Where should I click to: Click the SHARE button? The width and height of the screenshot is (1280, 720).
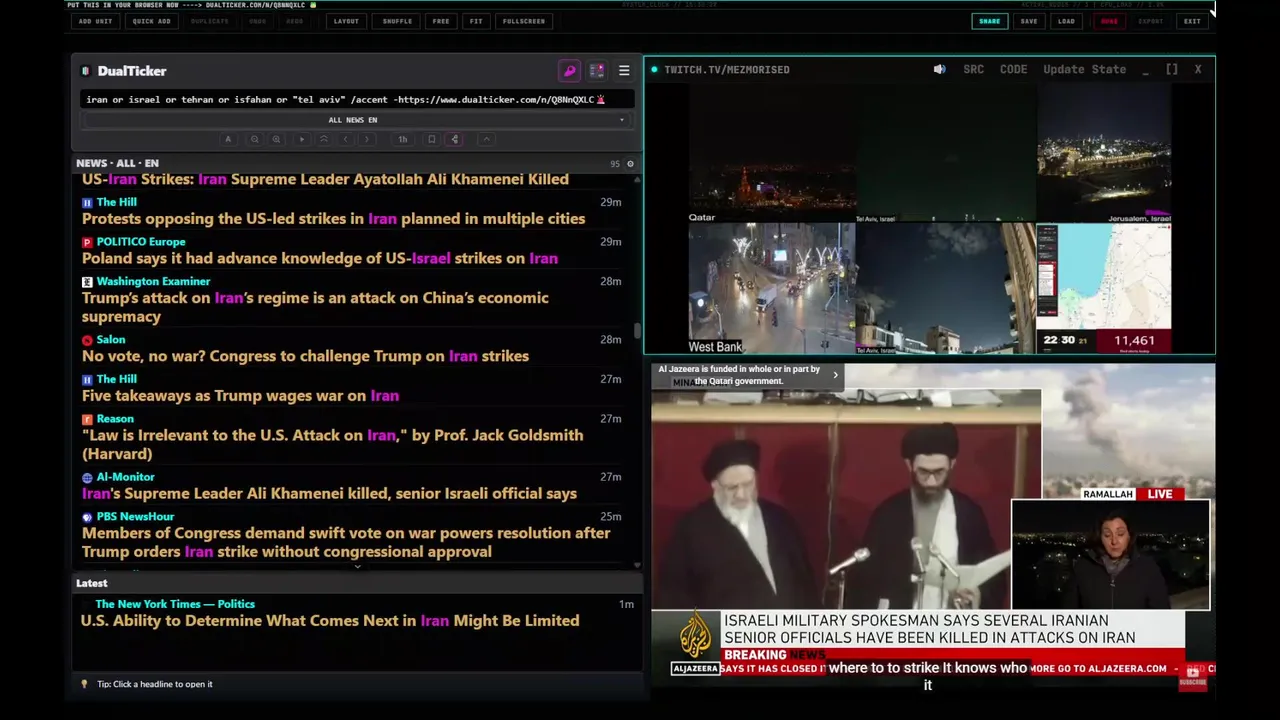coord(989,21)
